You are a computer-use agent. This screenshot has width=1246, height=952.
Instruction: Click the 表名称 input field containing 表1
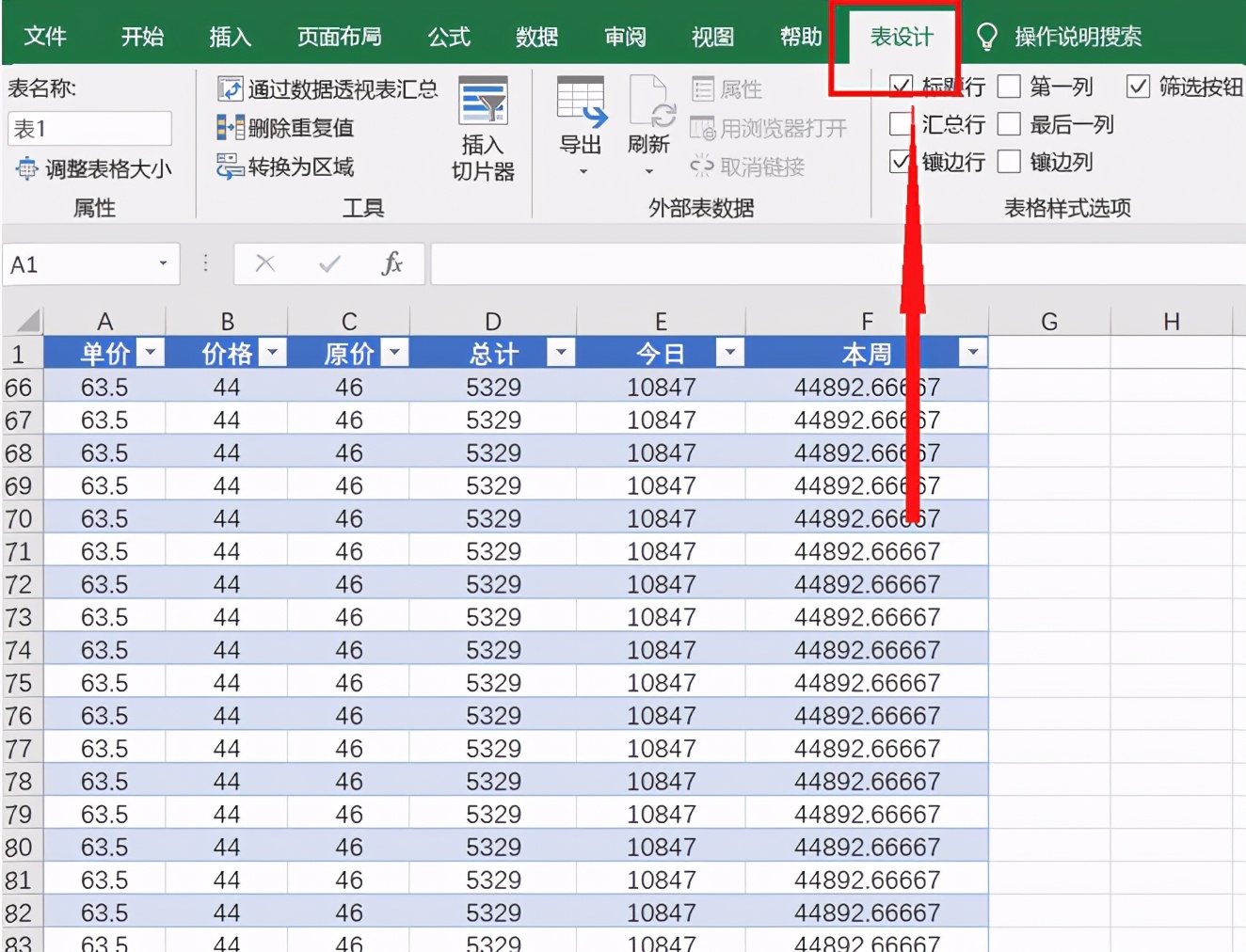point(89,129)
